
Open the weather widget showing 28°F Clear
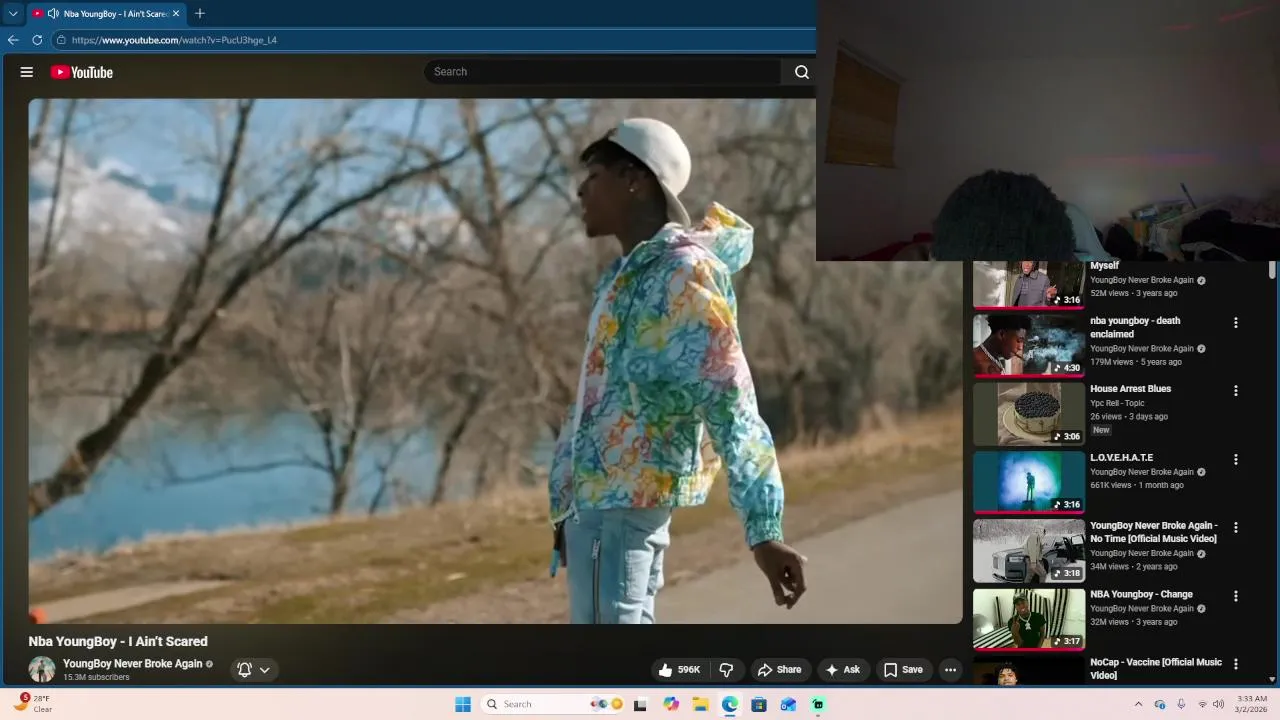34,704
